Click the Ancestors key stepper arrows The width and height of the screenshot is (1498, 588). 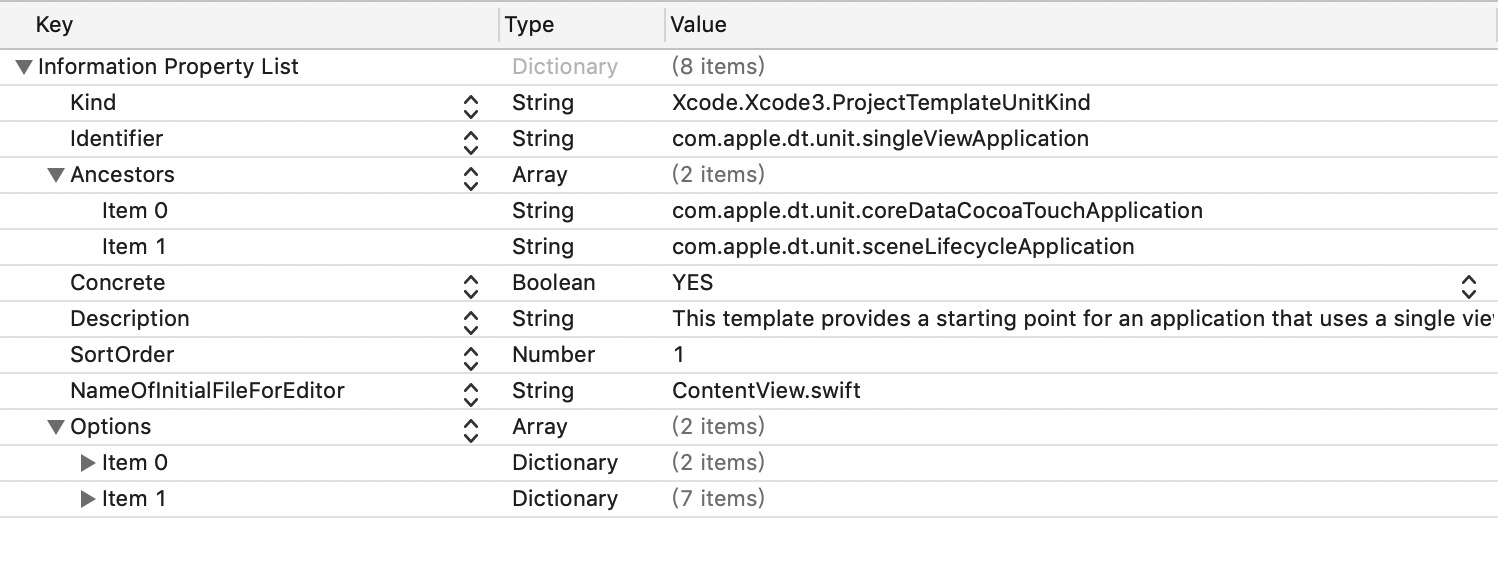pyautogui.click(x=471, y=176)
